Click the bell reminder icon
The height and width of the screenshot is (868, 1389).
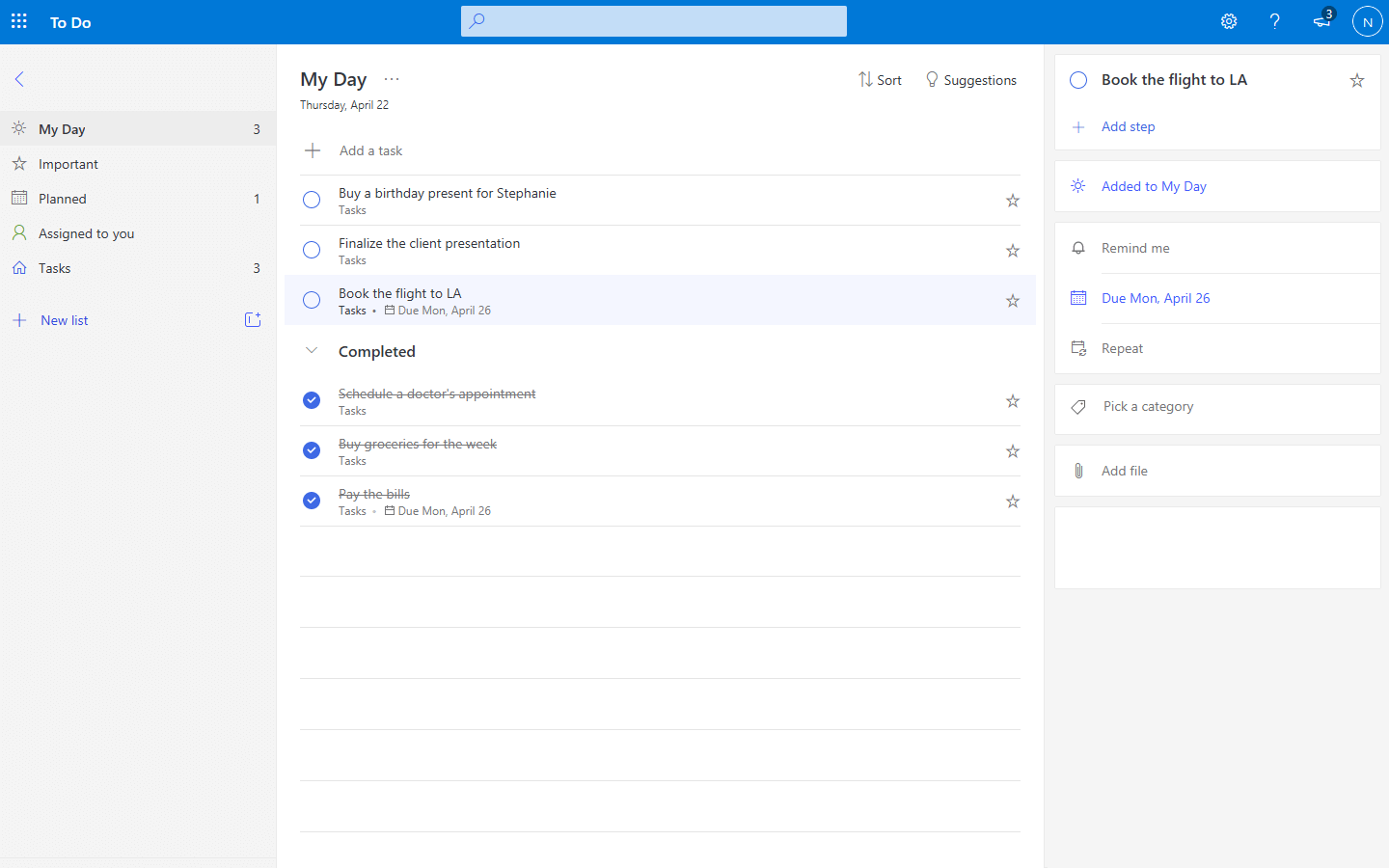[x=1078, y=248]
